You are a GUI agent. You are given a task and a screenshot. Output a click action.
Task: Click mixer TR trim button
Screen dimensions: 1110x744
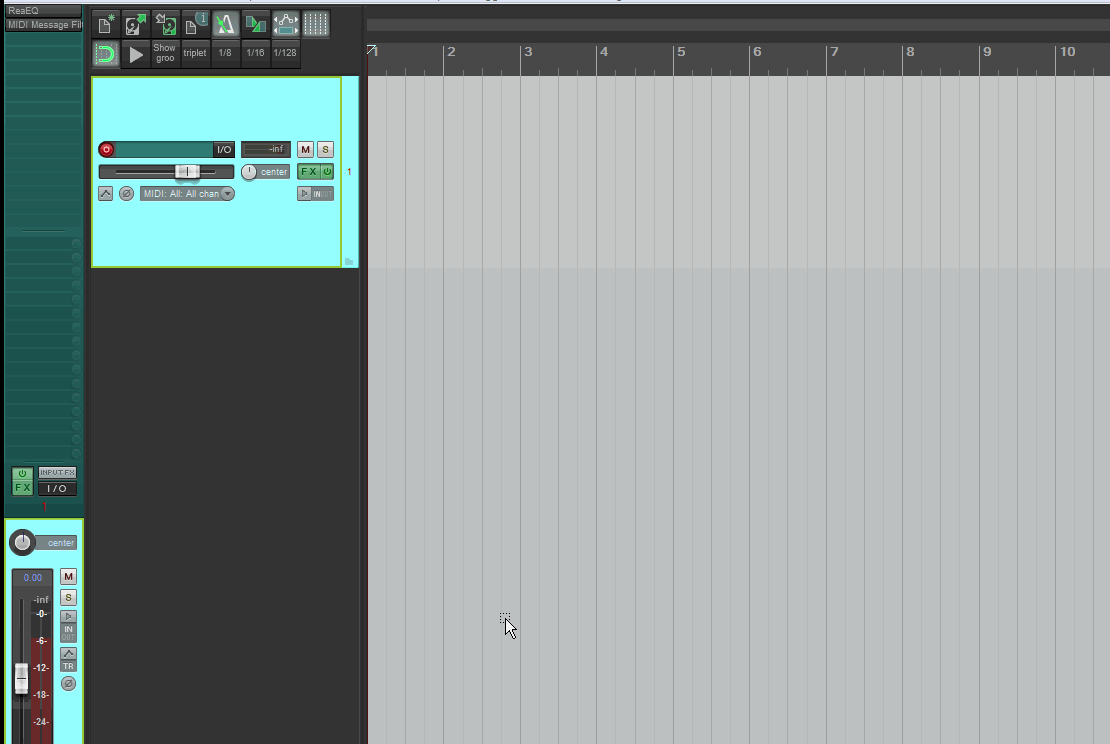click(x=68, y=666)
